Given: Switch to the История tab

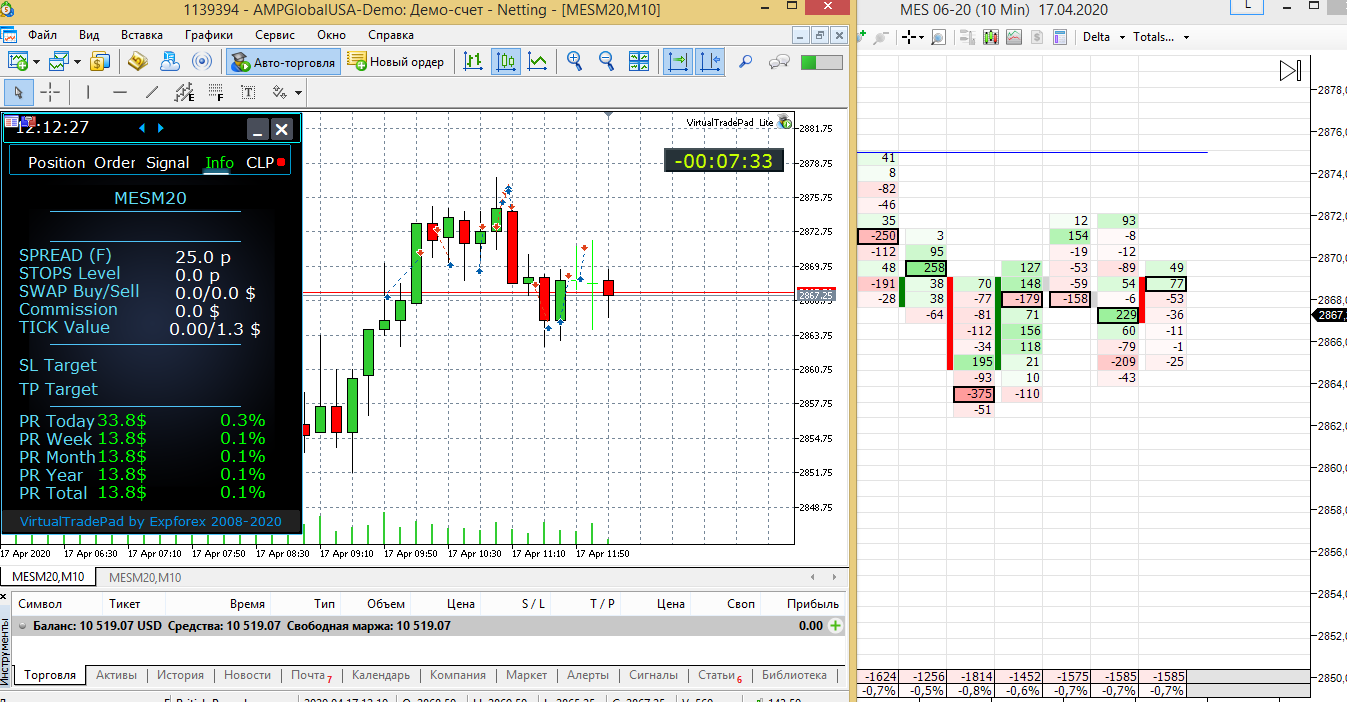Looking at the screenshot, I should click(180, 675).
